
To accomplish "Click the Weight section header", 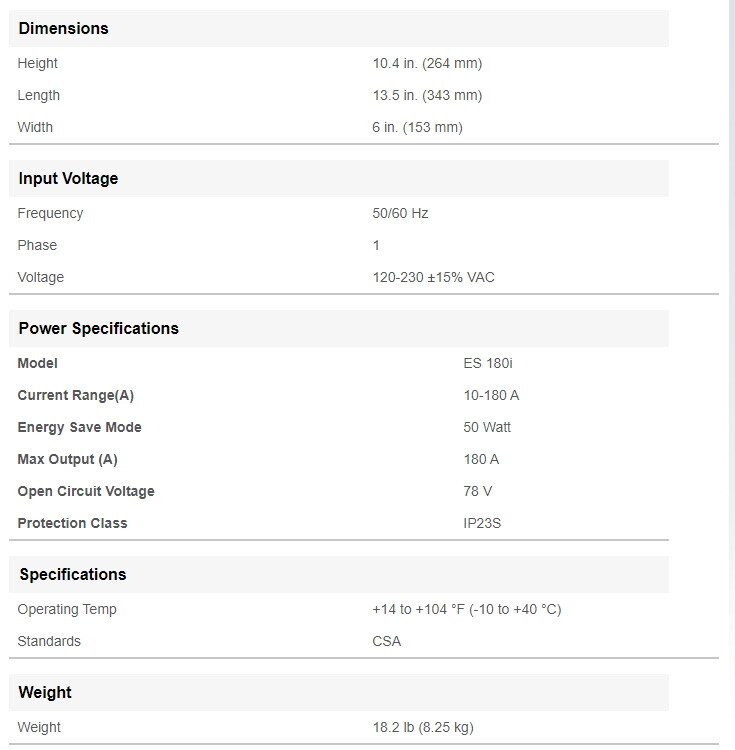I will (45, 692).
